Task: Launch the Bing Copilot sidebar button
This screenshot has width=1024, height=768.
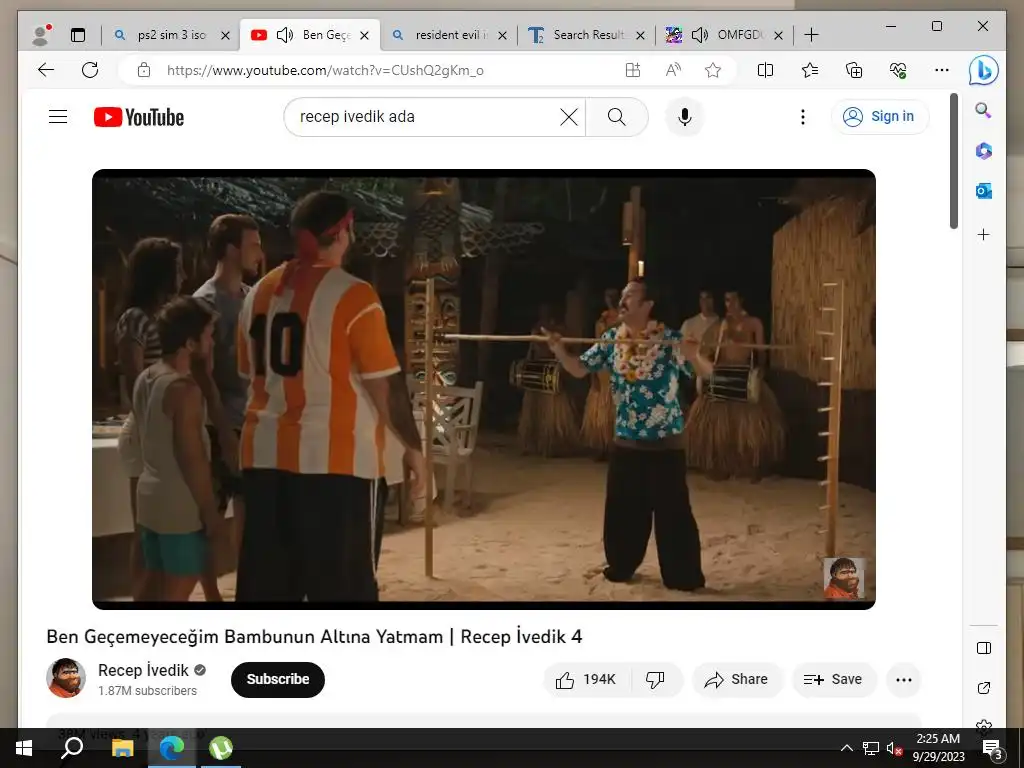Action: pyautogui.click(x=984, y=70)
